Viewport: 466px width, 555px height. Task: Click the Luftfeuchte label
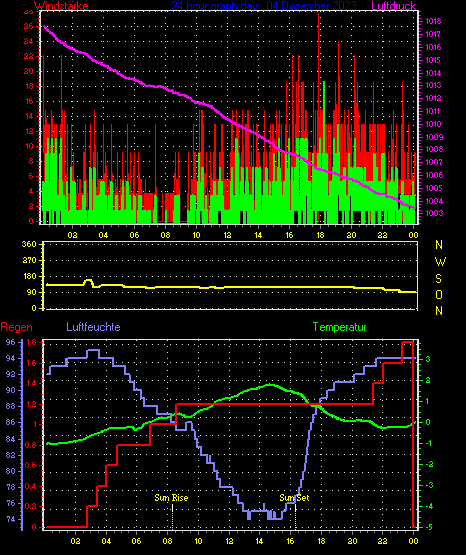[93, 327]
